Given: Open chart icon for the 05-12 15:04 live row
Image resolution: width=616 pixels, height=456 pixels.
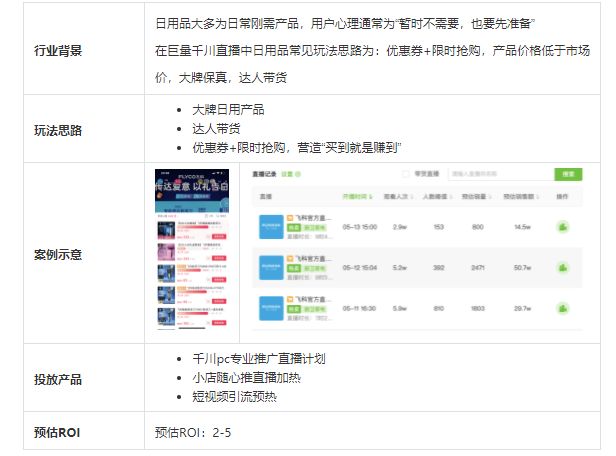Looking at the screenshot, I should coord(563,268).
